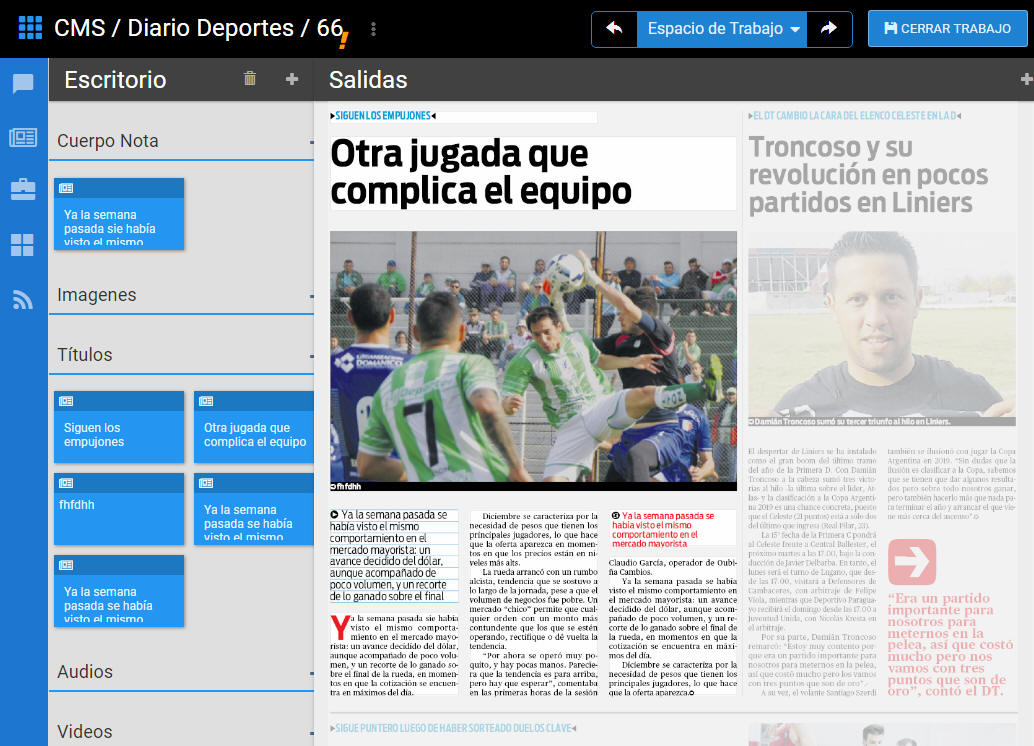Select the Salidas panel title

pos(368,80)
